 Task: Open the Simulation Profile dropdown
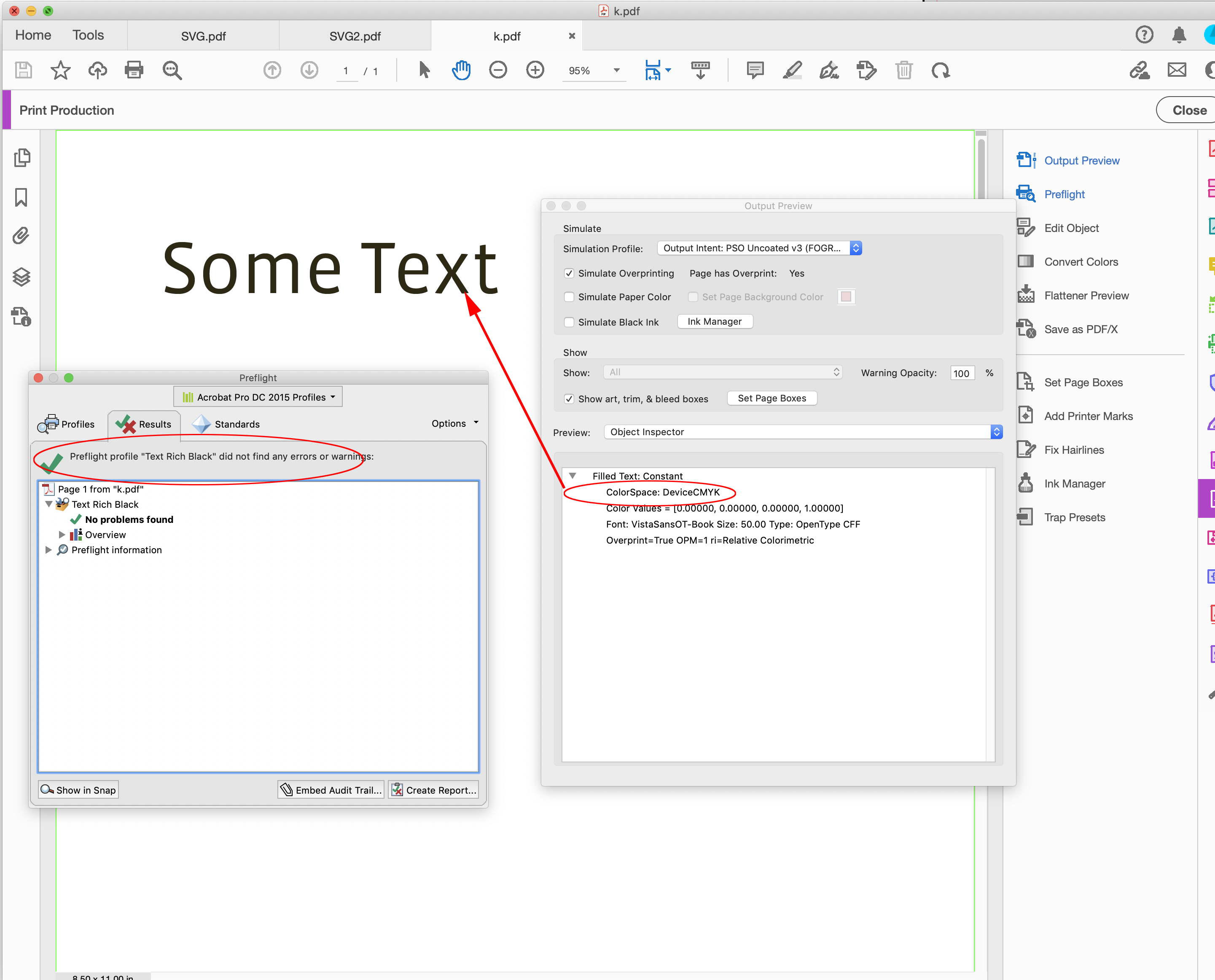coord(856,248)
